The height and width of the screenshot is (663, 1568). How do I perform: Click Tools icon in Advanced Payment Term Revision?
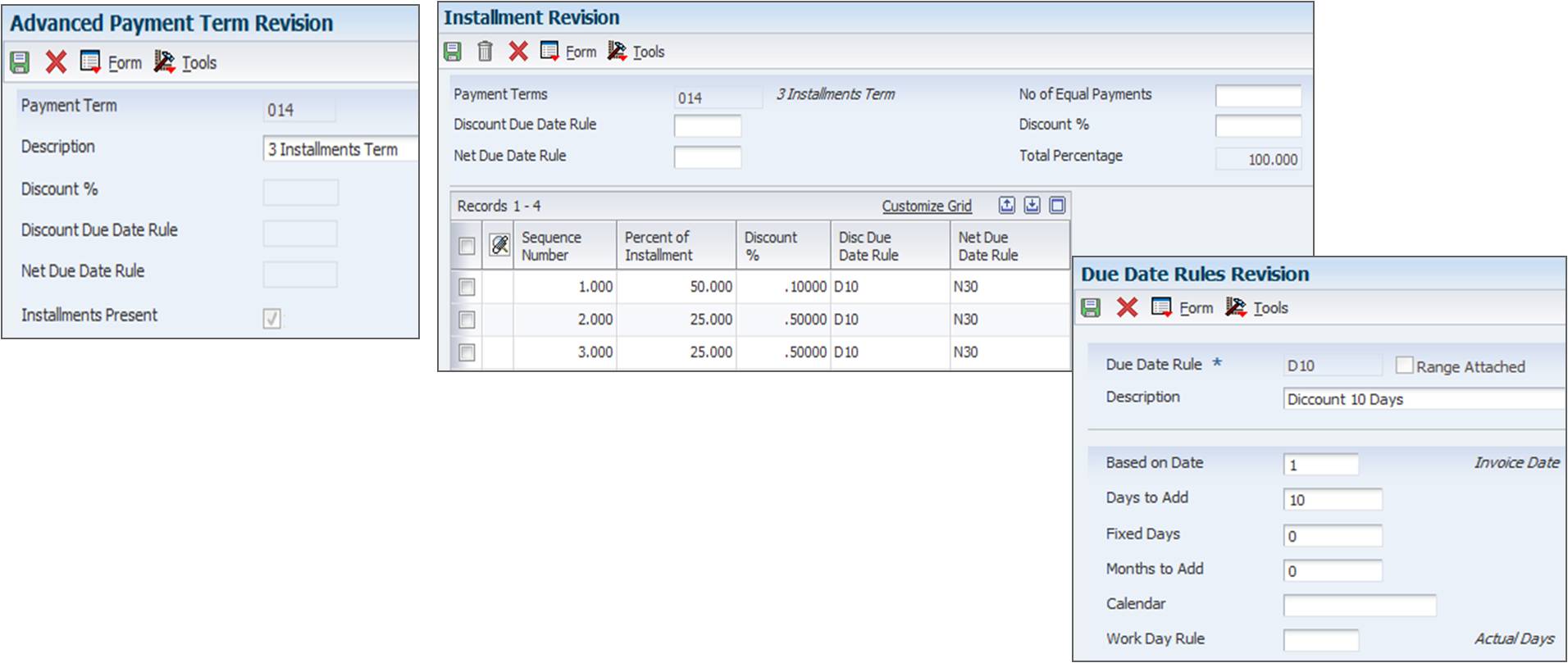click(164, 62)
